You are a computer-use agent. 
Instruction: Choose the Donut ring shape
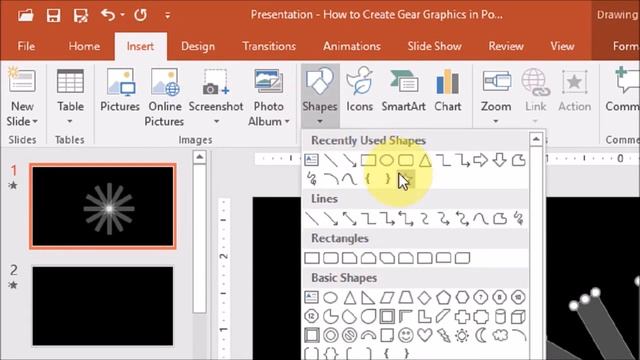(331, 336)
